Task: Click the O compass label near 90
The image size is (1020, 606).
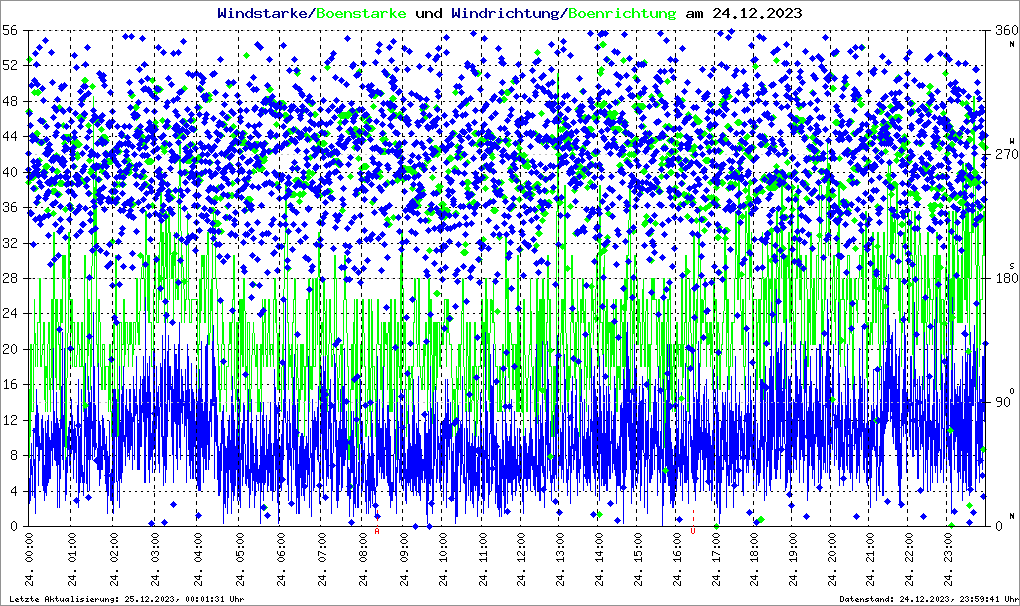Action: click(1012, 391)
